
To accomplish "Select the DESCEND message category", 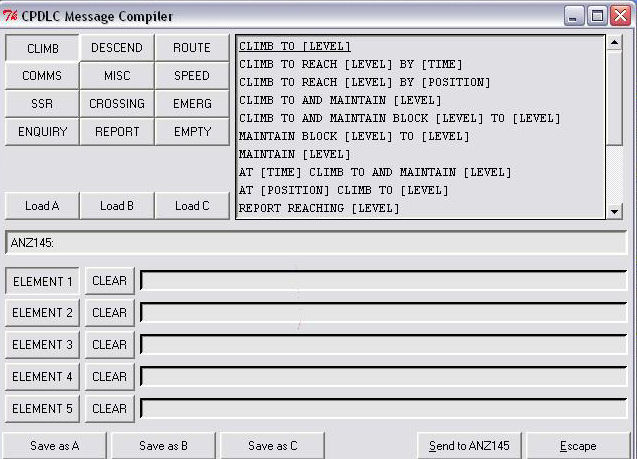I will click(x=117, y=48).
